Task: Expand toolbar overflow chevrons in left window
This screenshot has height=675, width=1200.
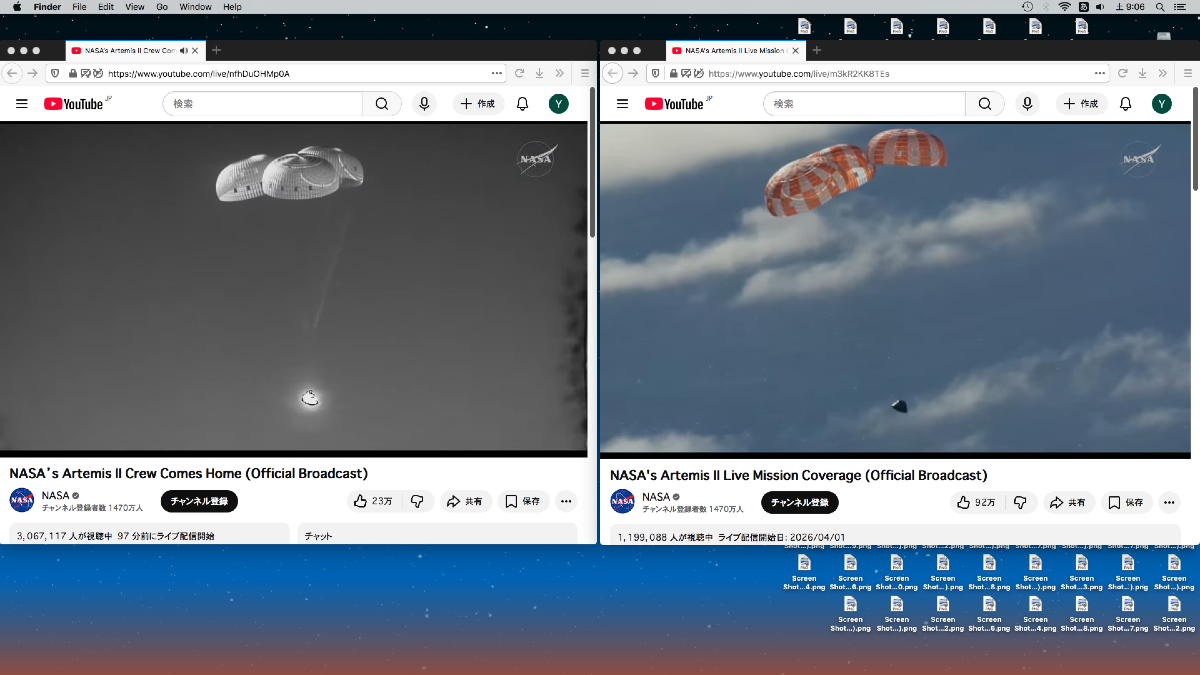Action: click(x=559, y=73)
